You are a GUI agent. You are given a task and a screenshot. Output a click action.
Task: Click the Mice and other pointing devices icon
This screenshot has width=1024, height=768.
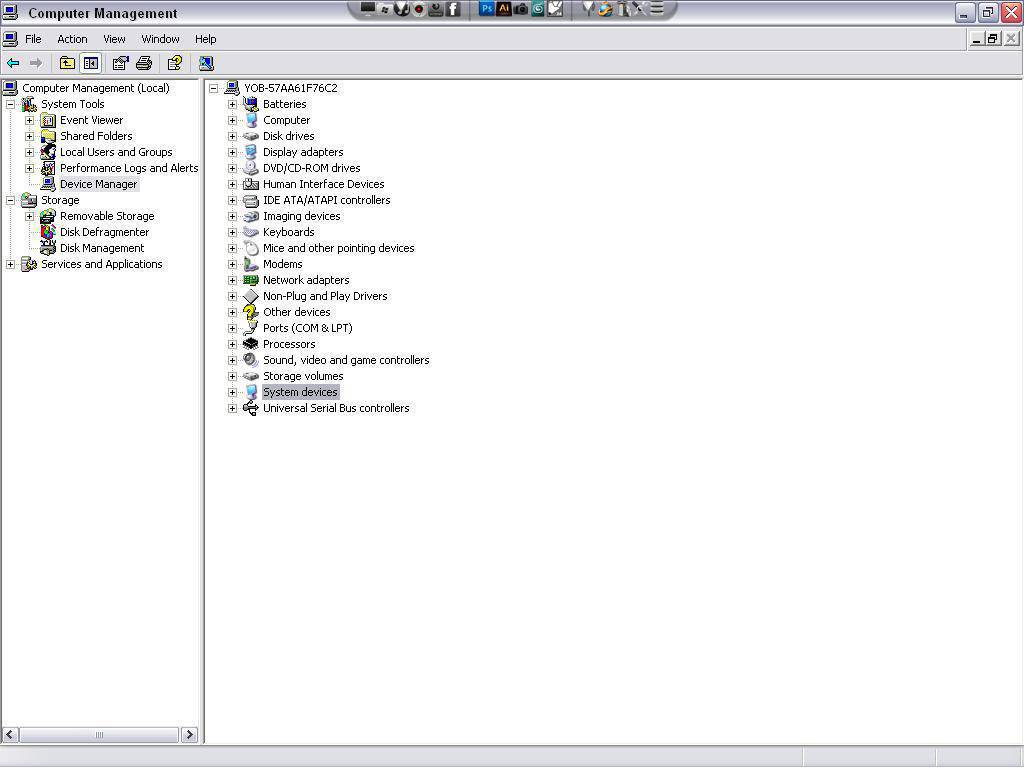[251, 248]
